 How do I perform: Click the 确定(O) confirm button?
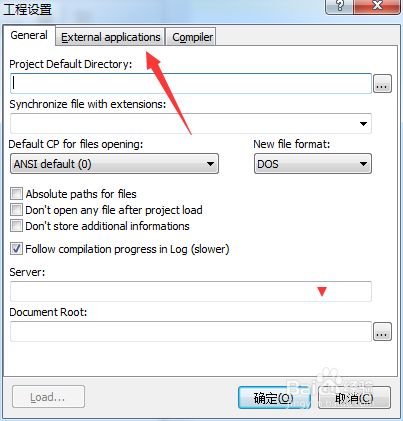click(274, 397)
